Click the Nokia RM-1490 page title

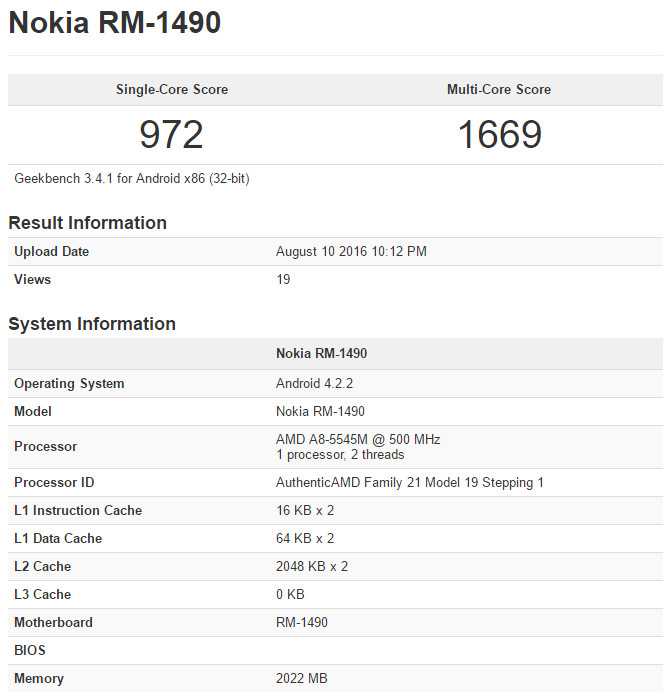115,24
